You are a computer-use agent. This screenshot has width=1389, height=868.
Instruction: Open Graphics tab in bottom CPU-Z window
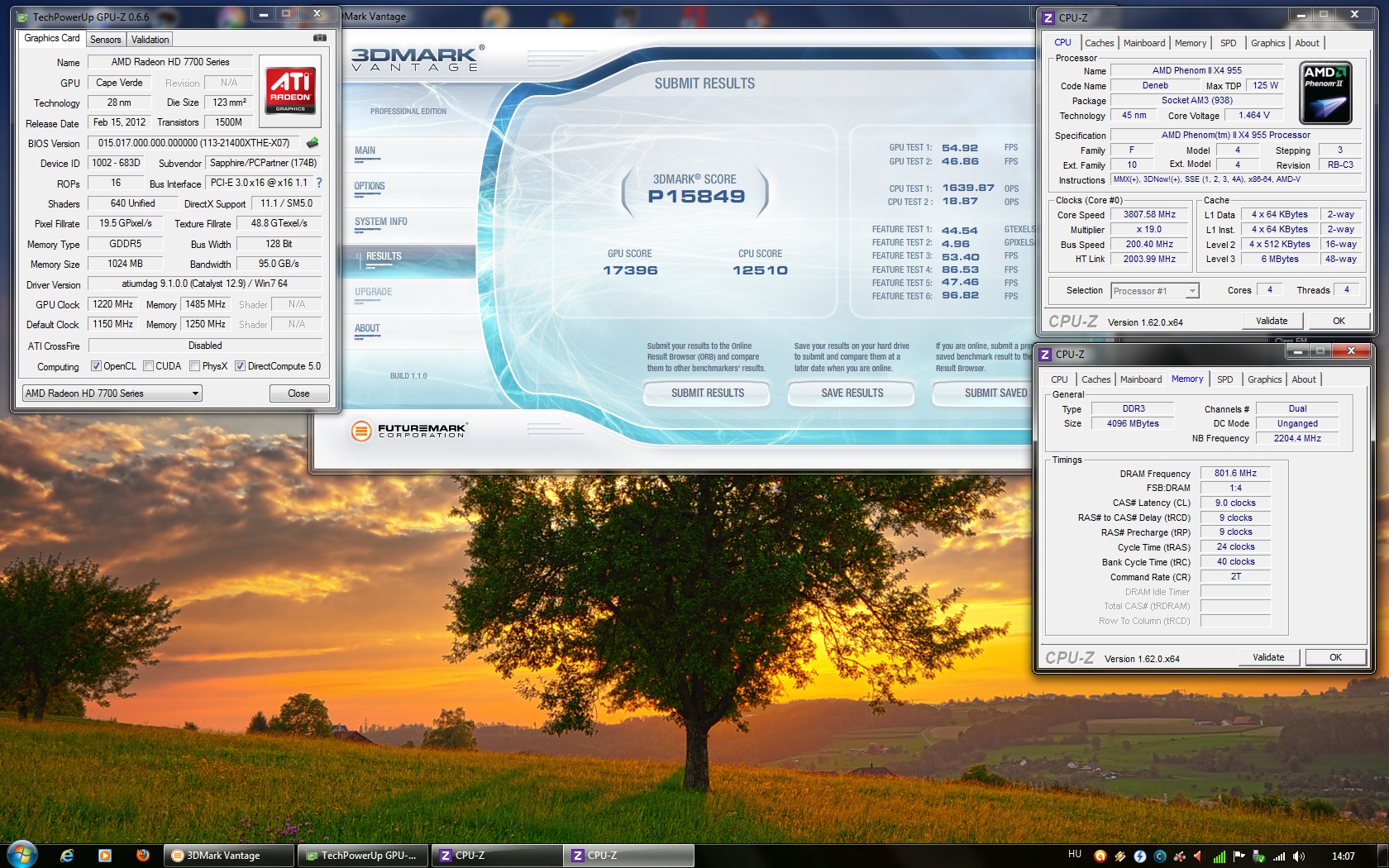coord(1264,379)
